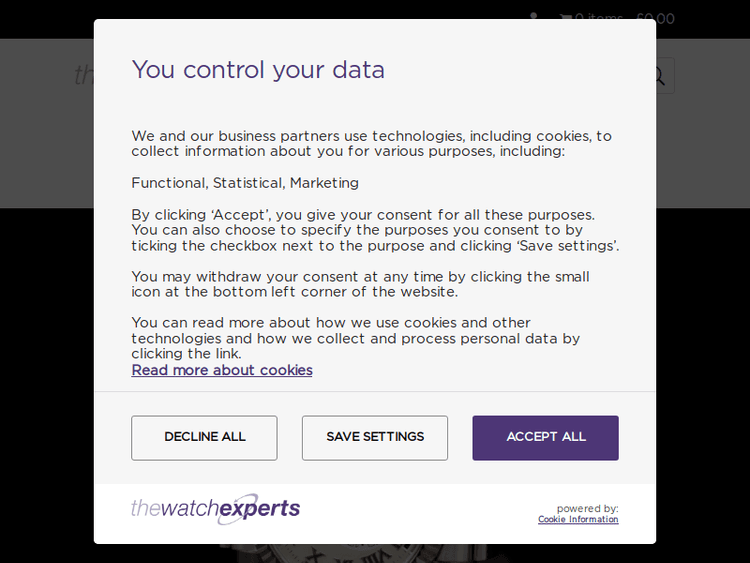Decline all cookies
Viewport: 750px width, 563px height.
[204, 437]
